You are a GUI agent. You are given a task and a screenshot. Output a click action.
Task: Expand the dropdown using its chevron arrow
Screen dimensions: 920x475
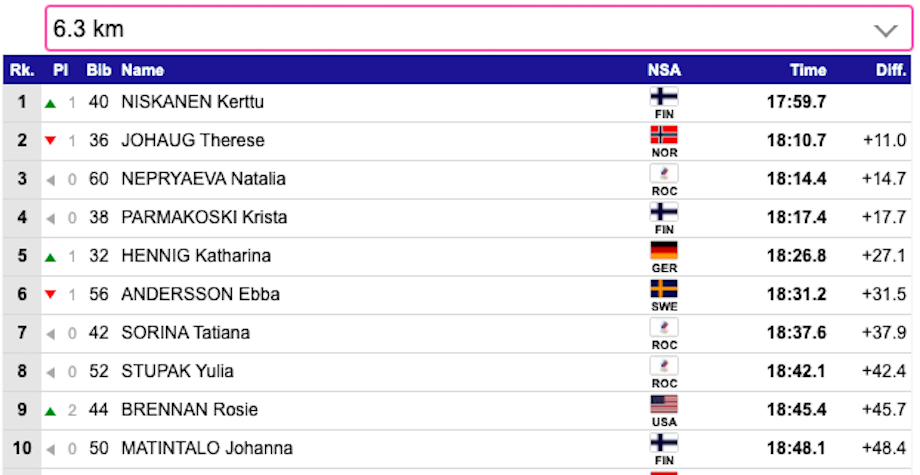(x=885, y=30)
